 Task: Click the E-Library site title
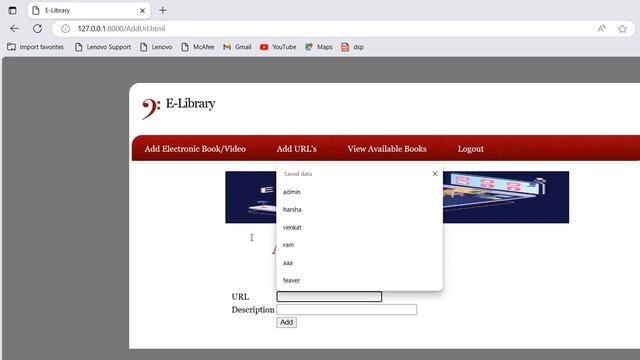[x=191, y=104]
